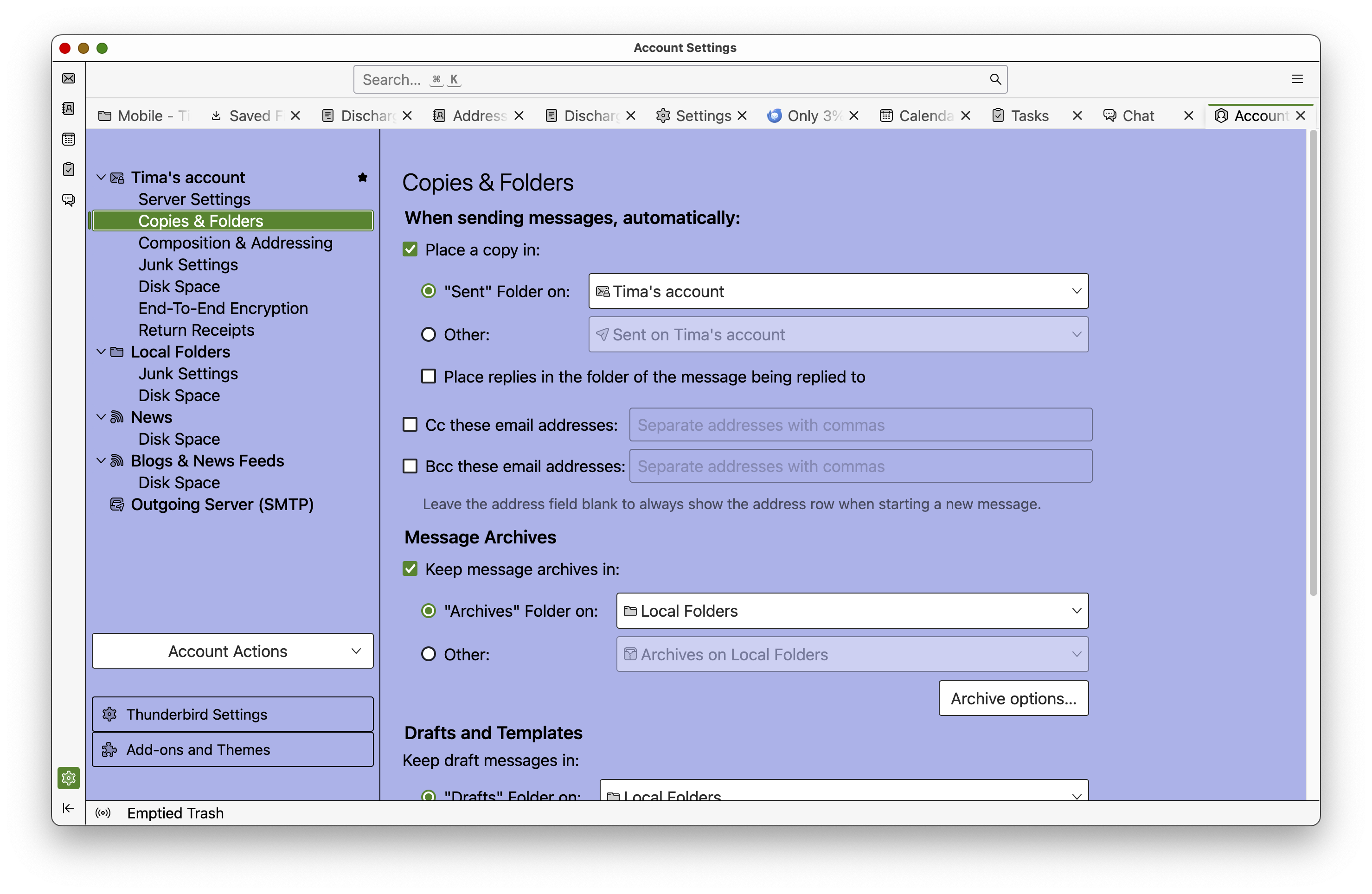Screen dimensions: 1372x894
Task: Open Sent Folder account dropdown
Action: pyautogui.click(x=838, y=291)
